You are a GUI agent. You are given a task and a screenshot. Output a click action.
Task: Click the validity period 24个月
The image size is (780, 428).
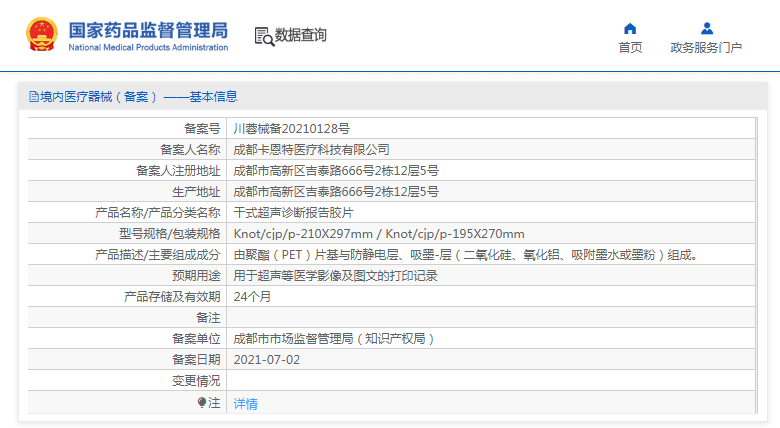point(252,297)
